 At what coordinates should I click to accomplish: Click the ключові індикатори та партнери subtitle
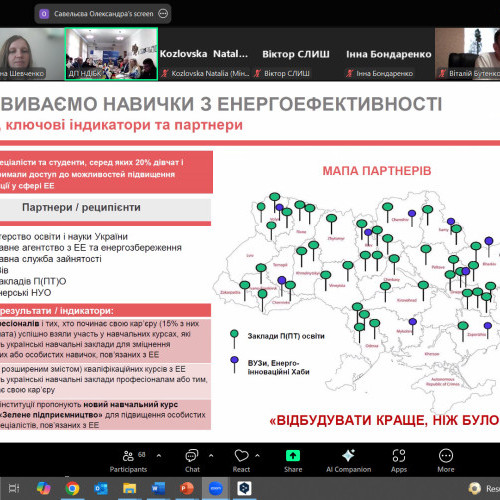pyautogui.click(x=124, y=125)
